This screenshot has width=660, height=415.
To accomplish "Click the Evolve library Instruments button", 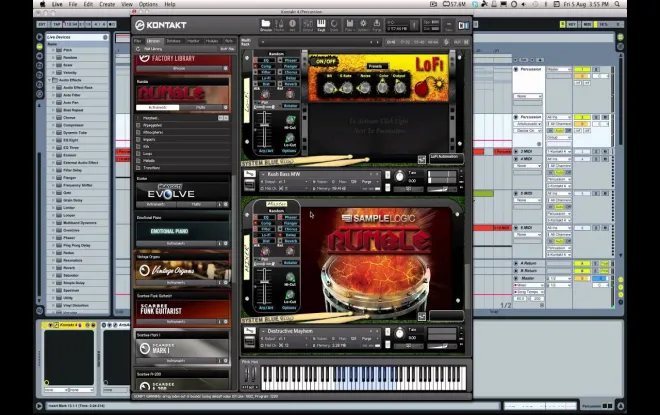I will point(156,205).
